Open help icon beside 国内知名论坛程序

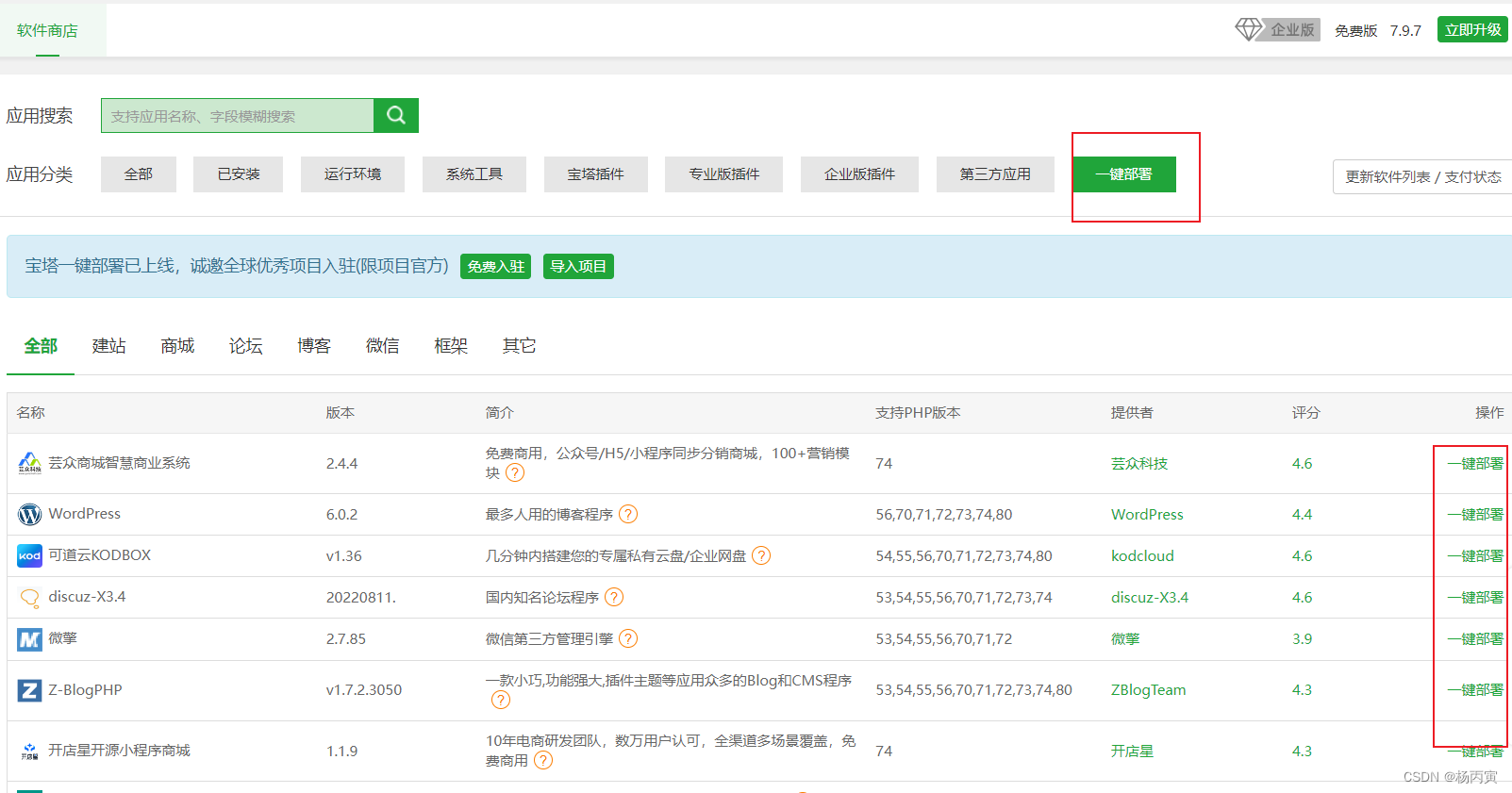(614, 597)
